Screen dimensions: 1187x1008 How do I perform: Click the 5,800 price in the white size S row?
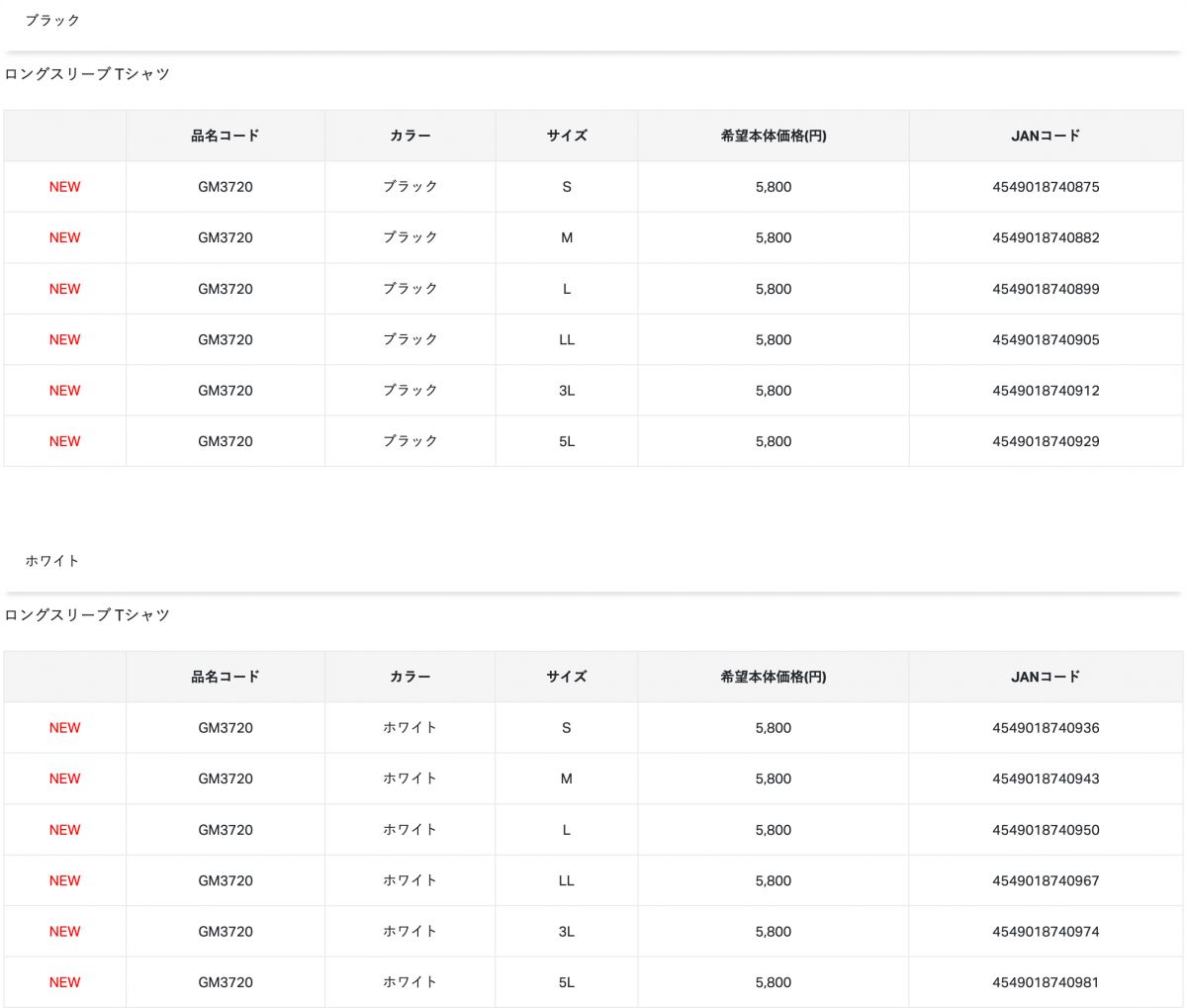pos(774,728)
